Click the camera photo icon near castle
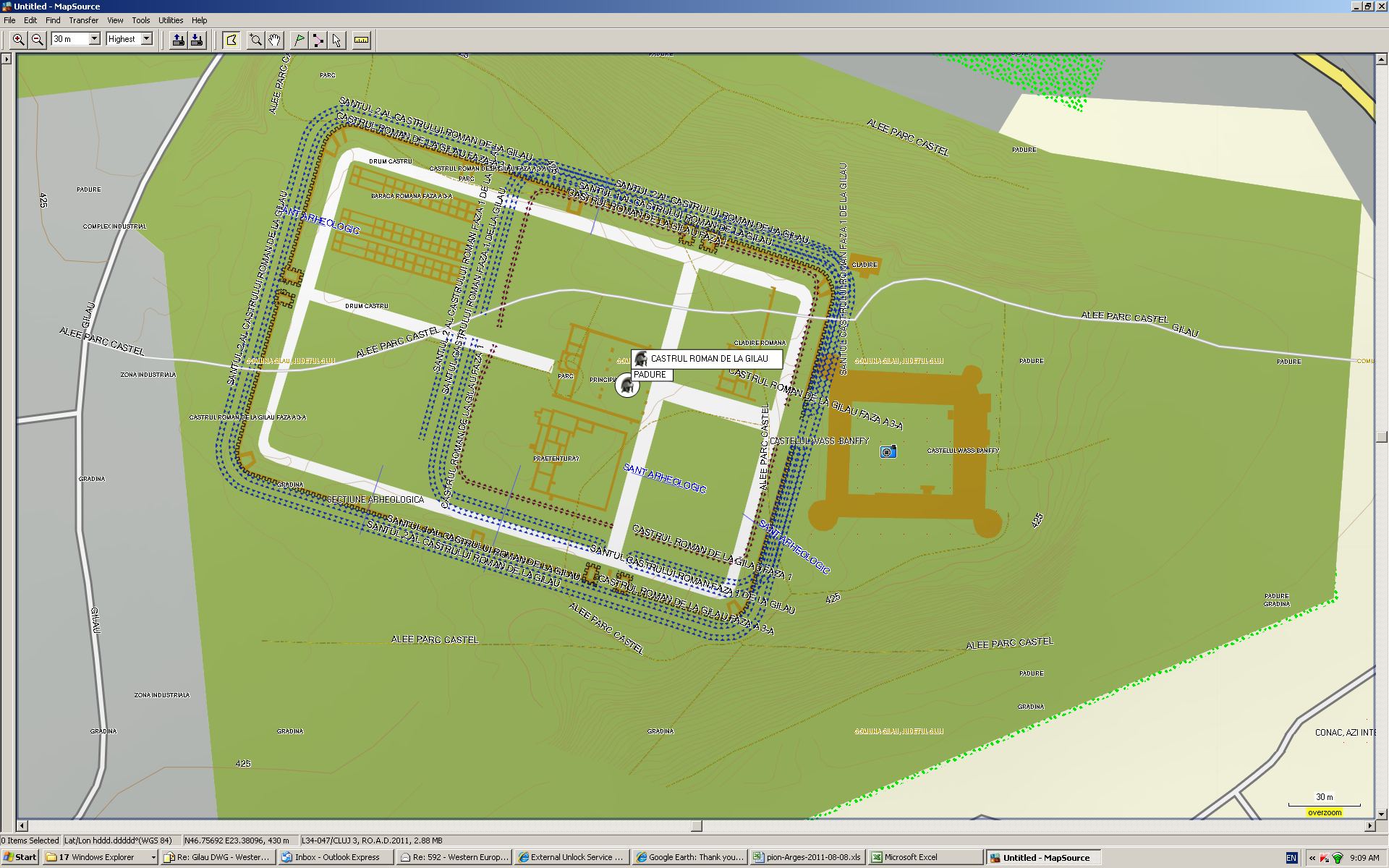The image size is (1389, 868). [888, 452]
